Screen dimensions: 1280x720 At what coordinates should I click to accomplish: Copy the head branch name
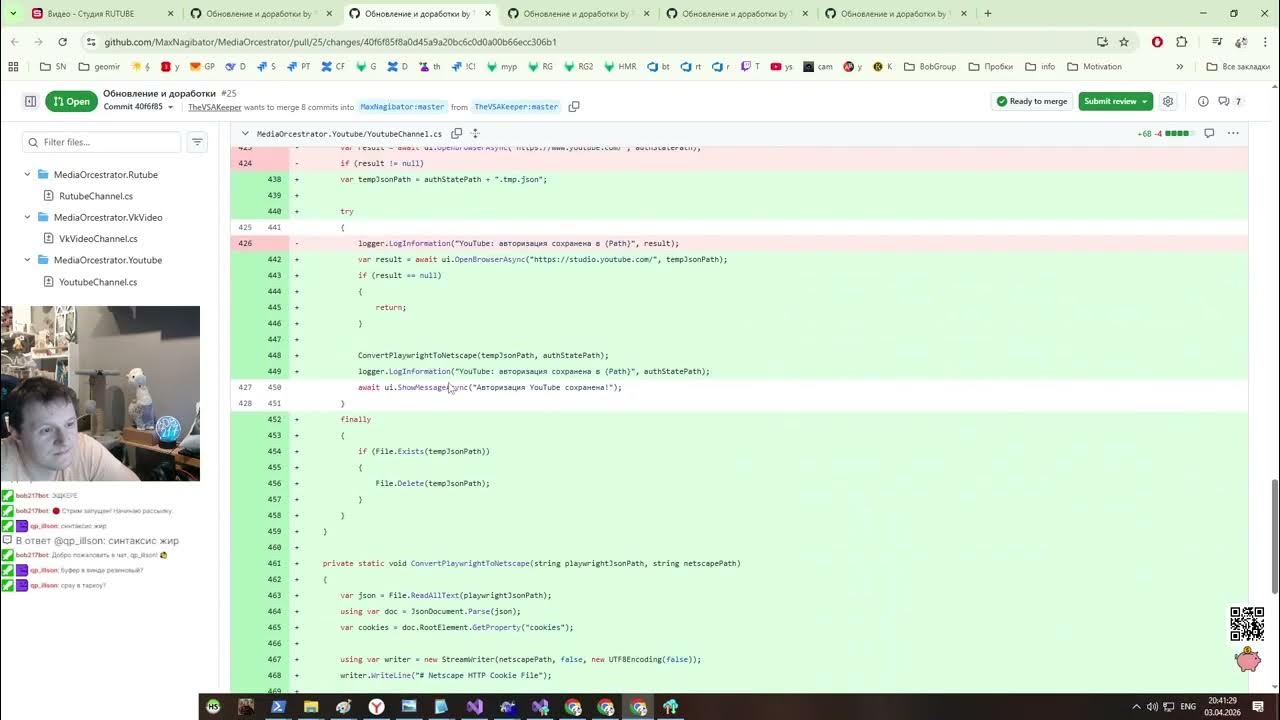click(x=574, y=107)
